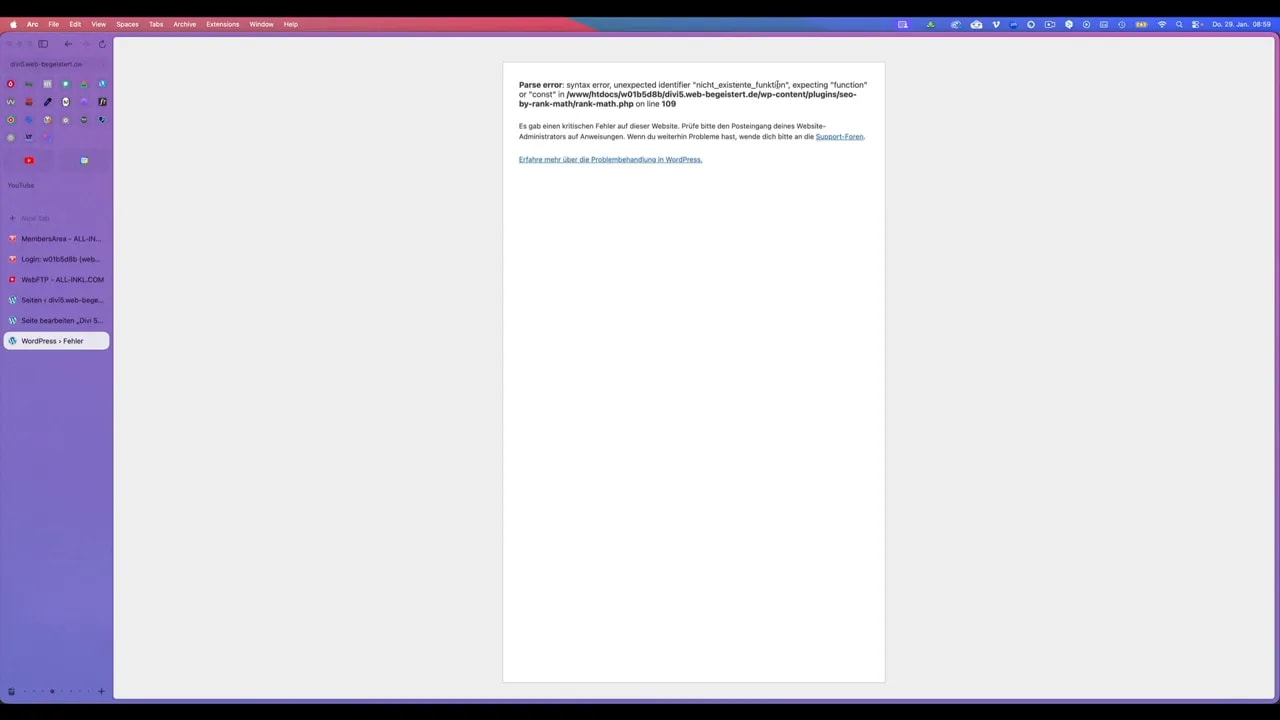This screenshot has height=720, width=1280.
Task: Click the YouTube favorites folder label
Action: (x=20, y=185)
